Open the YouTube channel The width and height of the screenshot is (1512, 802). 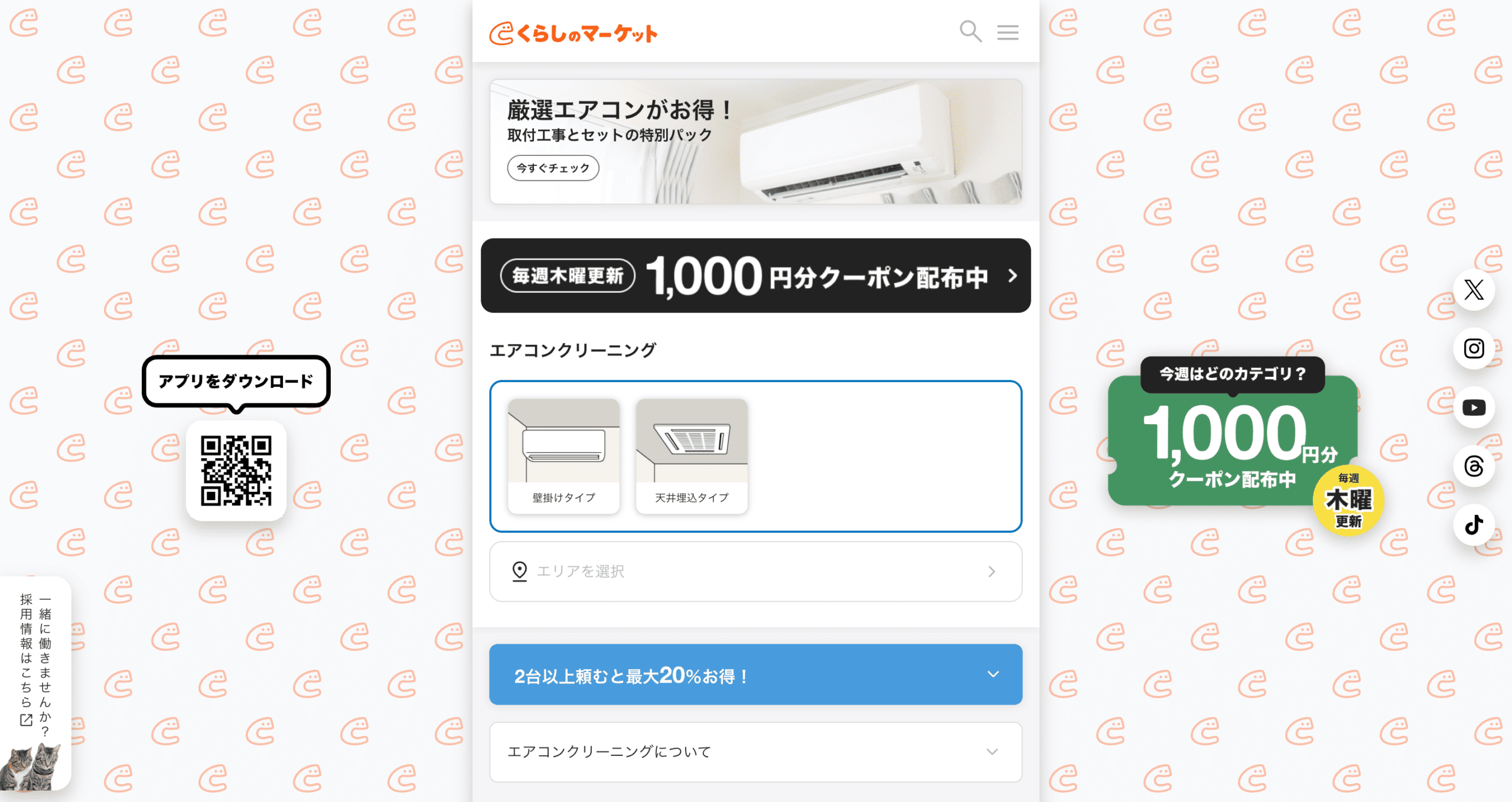pyautogui.click(x=1474, y=407)
